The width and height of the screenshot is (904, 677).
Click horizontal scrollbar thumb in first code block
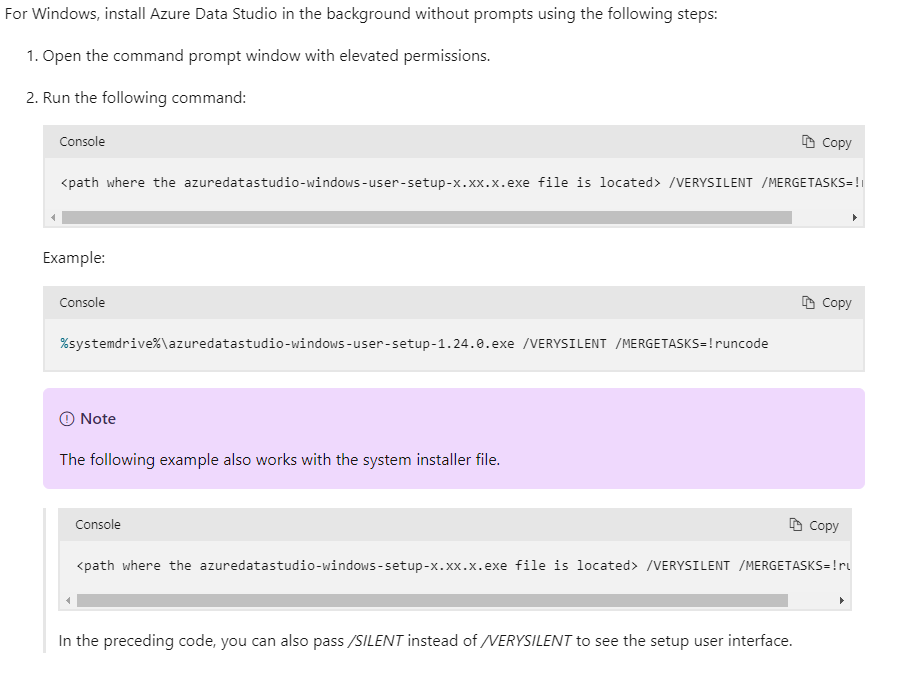point(426,217)
